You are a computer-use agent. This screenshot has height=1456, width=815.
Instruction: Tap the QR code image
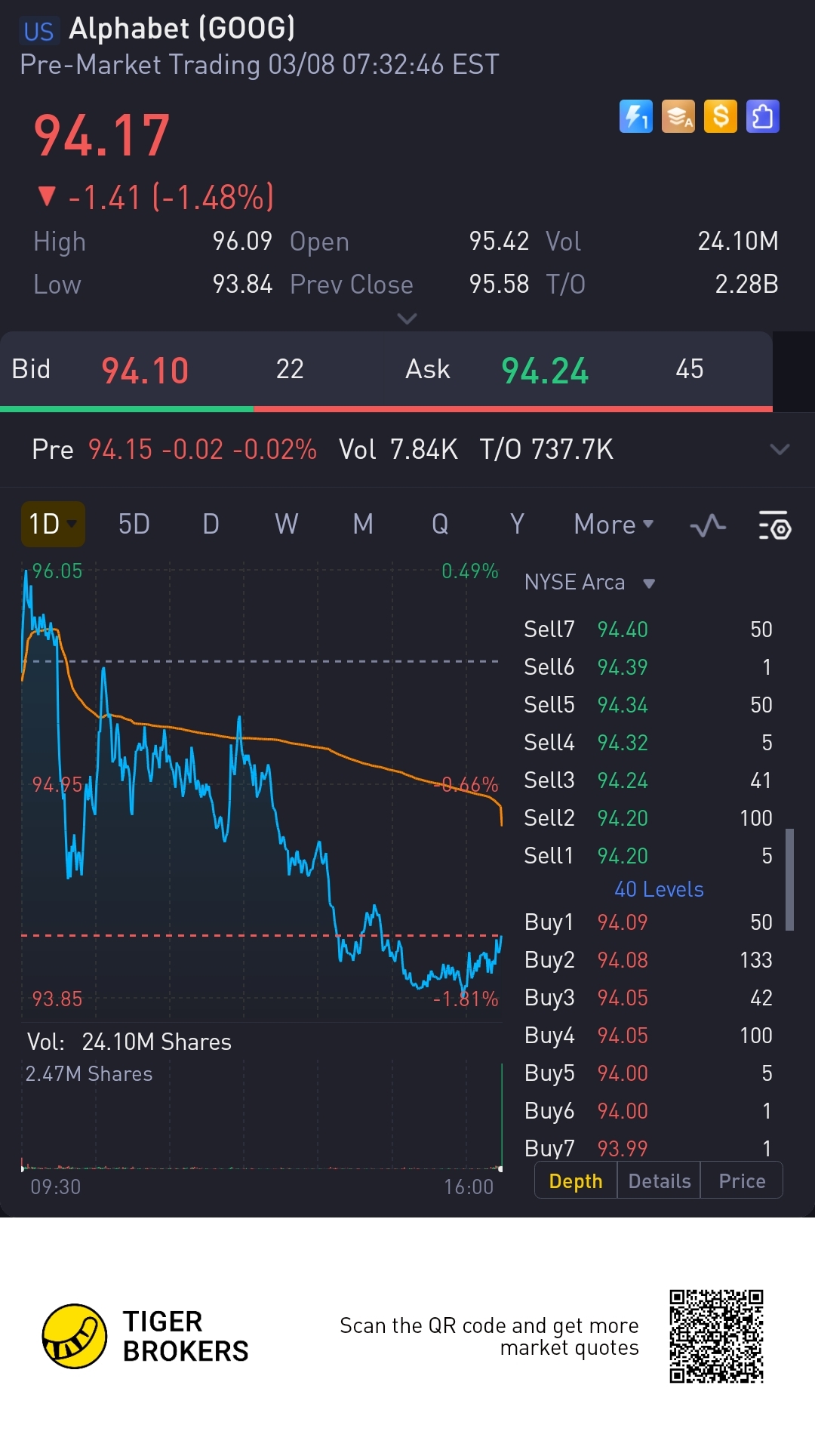tap(716, 1337)
